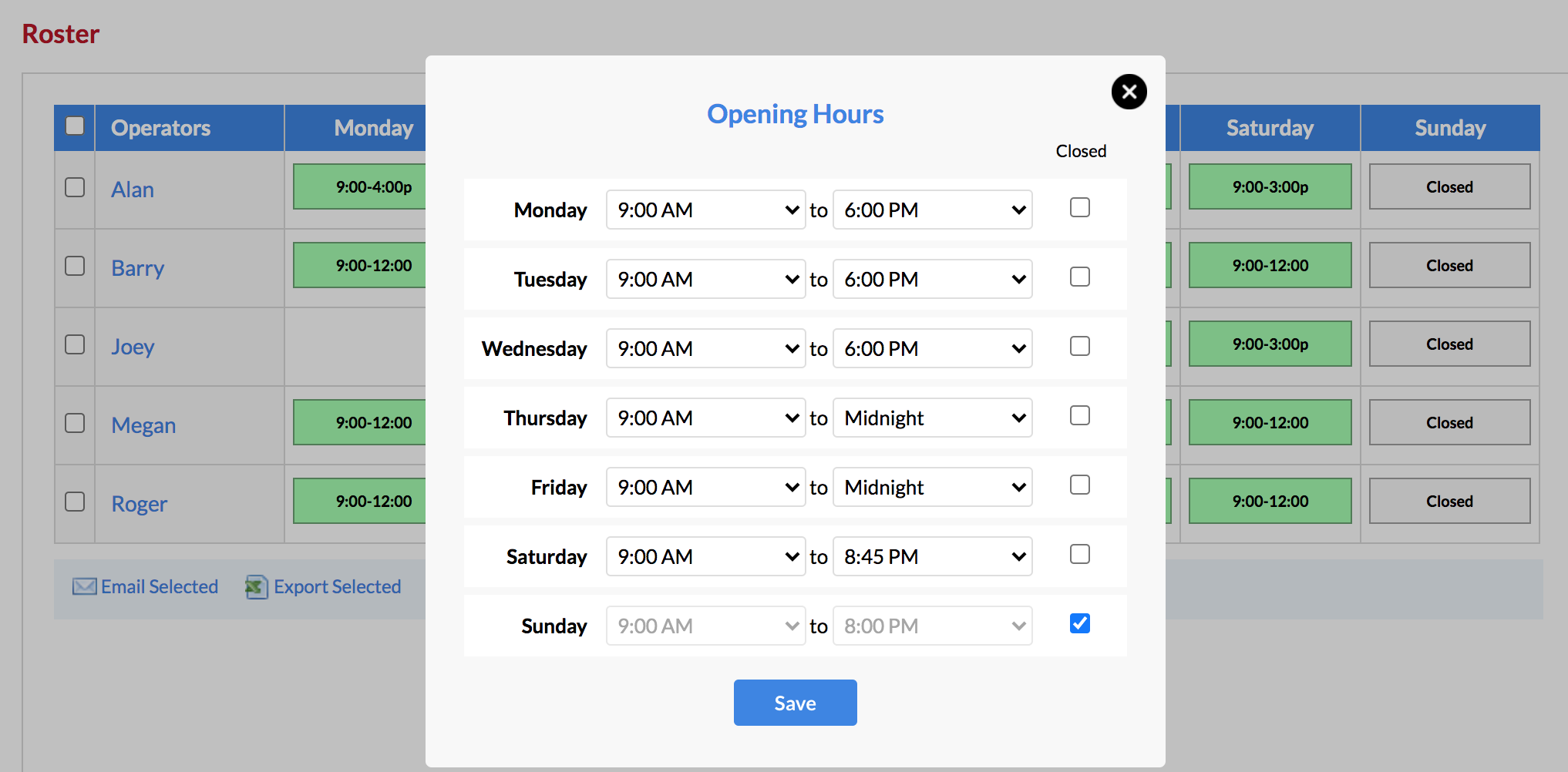Open Tuesday opening time dropdown
Image resolution: width=1568 pixels, height=772 pixels.
[x=705, y=279]
